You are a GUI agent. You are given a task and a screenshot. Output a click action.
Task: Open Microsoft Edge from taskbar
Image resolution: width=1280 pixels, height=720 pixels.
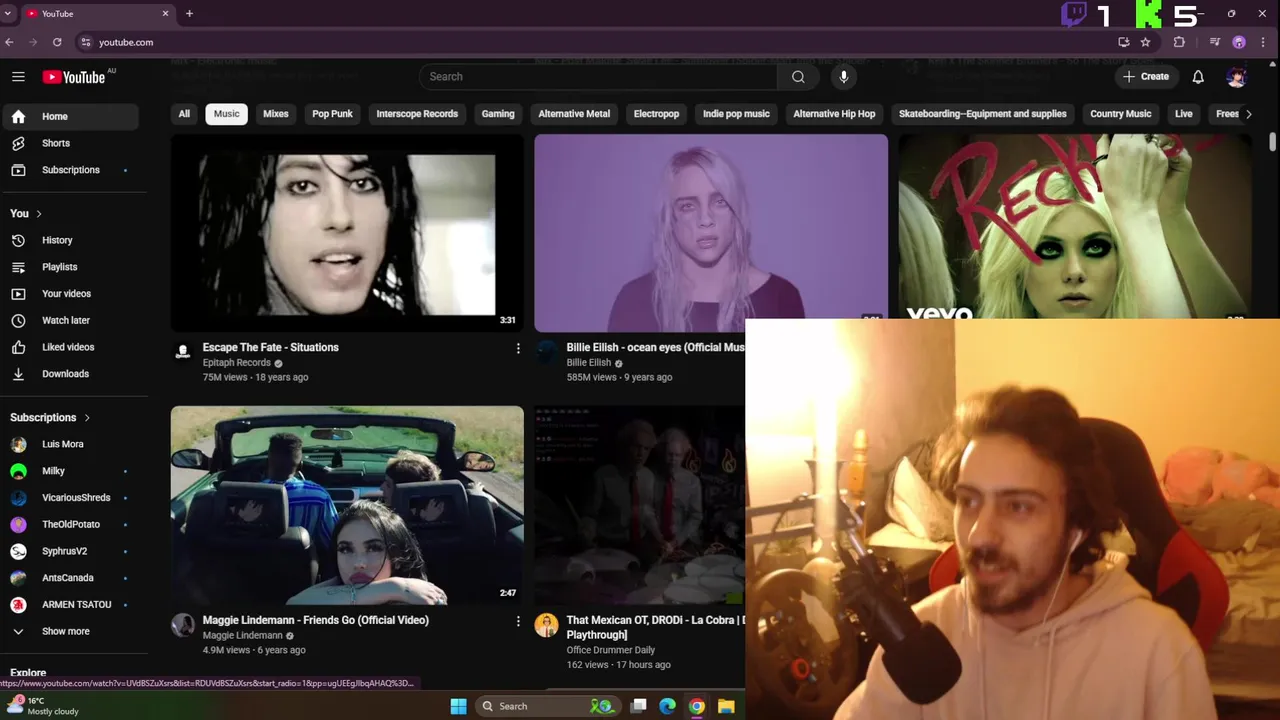(x=667, y=706)
